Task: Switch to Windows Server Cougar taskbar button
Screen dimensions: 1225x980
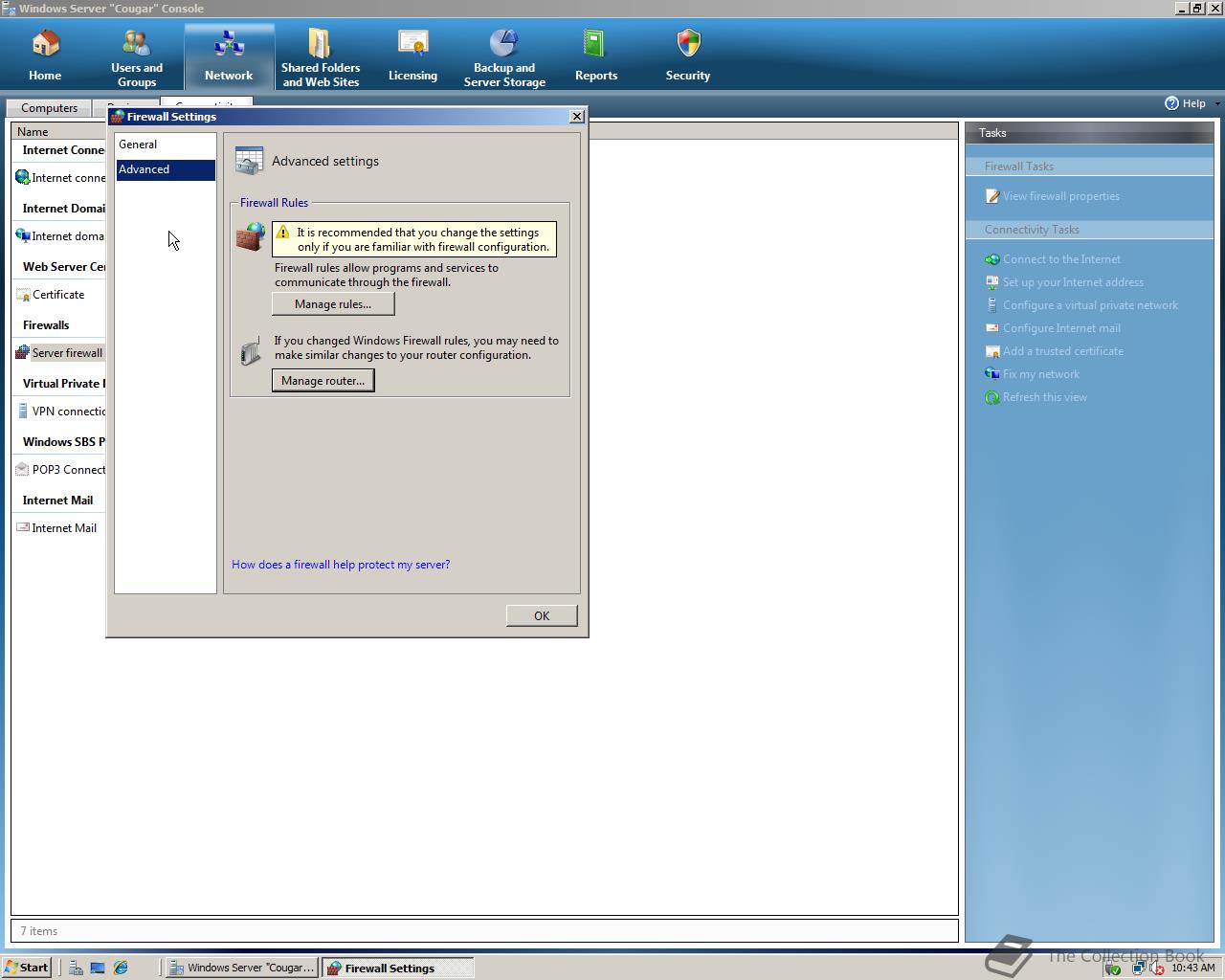Action: point(241,968)
